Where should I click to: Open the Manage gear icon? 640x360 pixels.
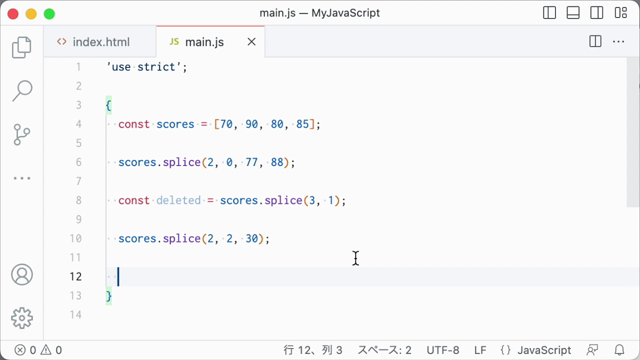tap(22, 318)
